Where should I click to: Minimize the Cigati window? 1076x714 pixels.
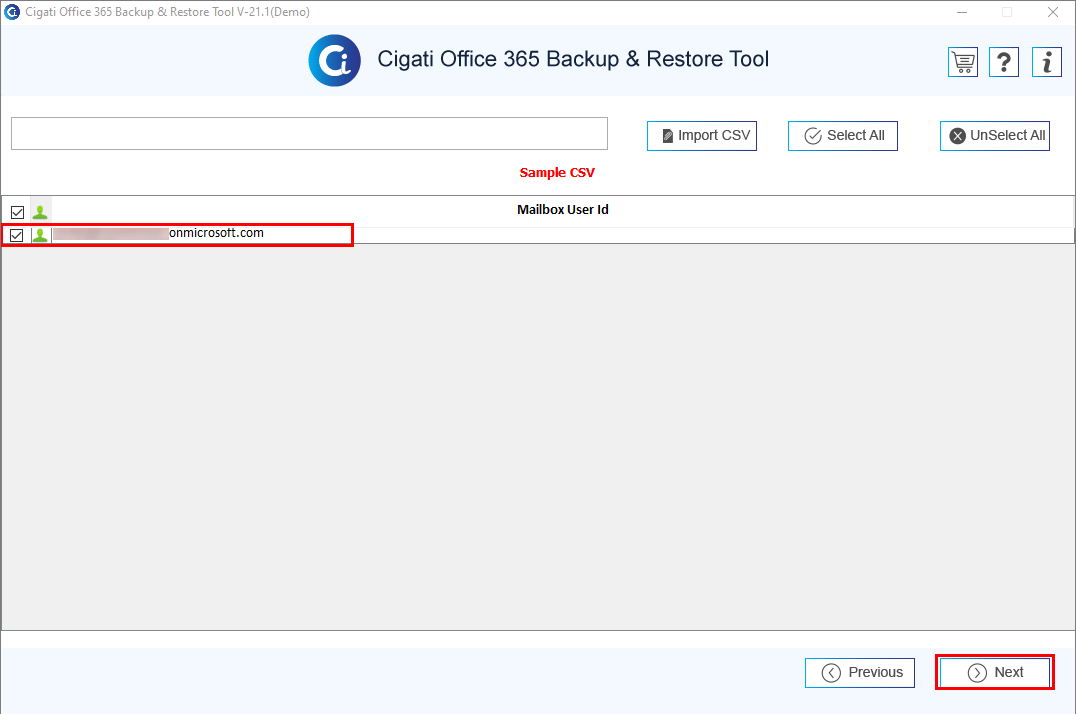tap(962, 12)
